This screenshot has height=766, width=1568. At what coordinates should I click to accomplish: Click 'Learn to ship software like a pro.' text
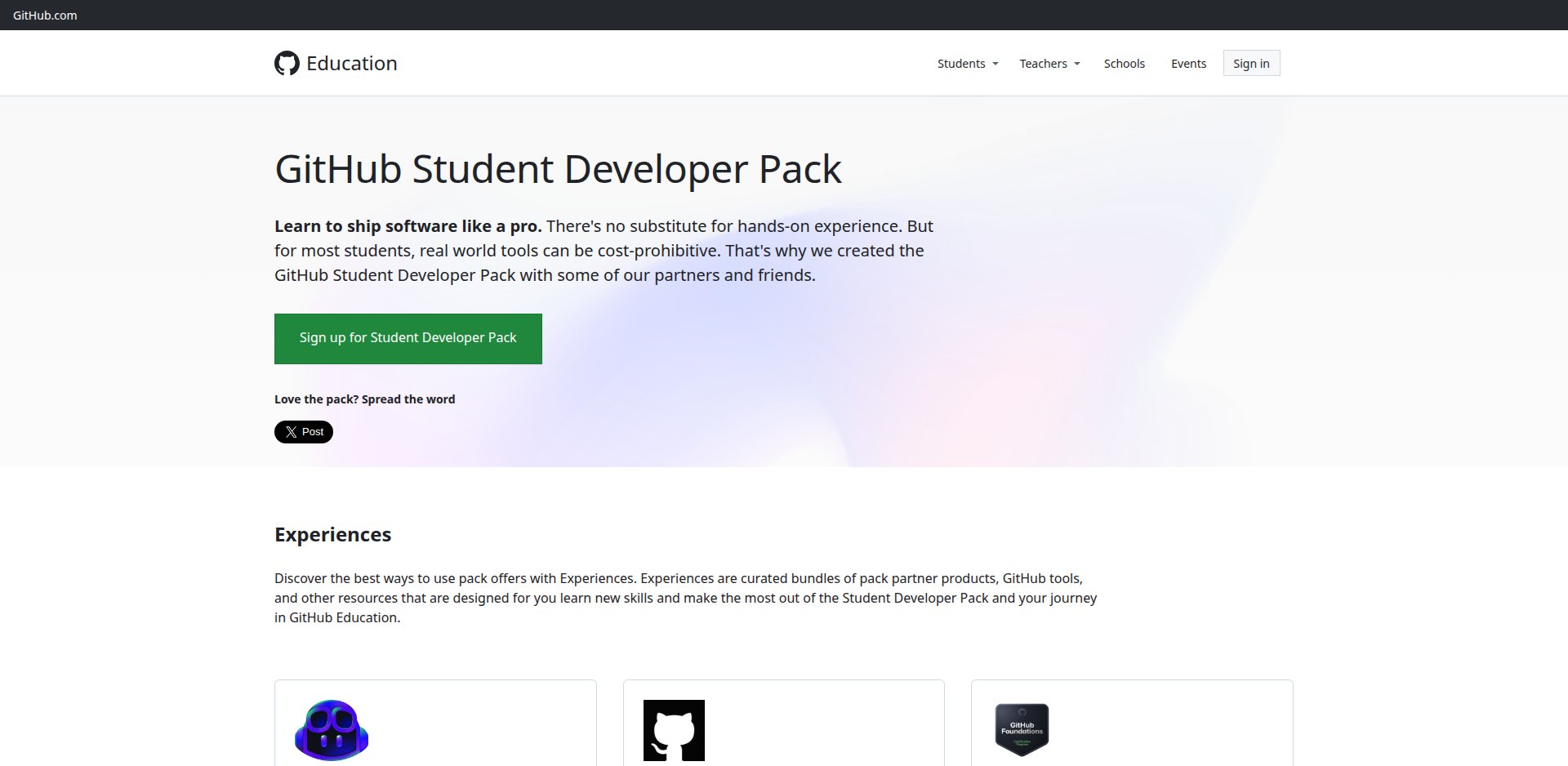[408, 226]
